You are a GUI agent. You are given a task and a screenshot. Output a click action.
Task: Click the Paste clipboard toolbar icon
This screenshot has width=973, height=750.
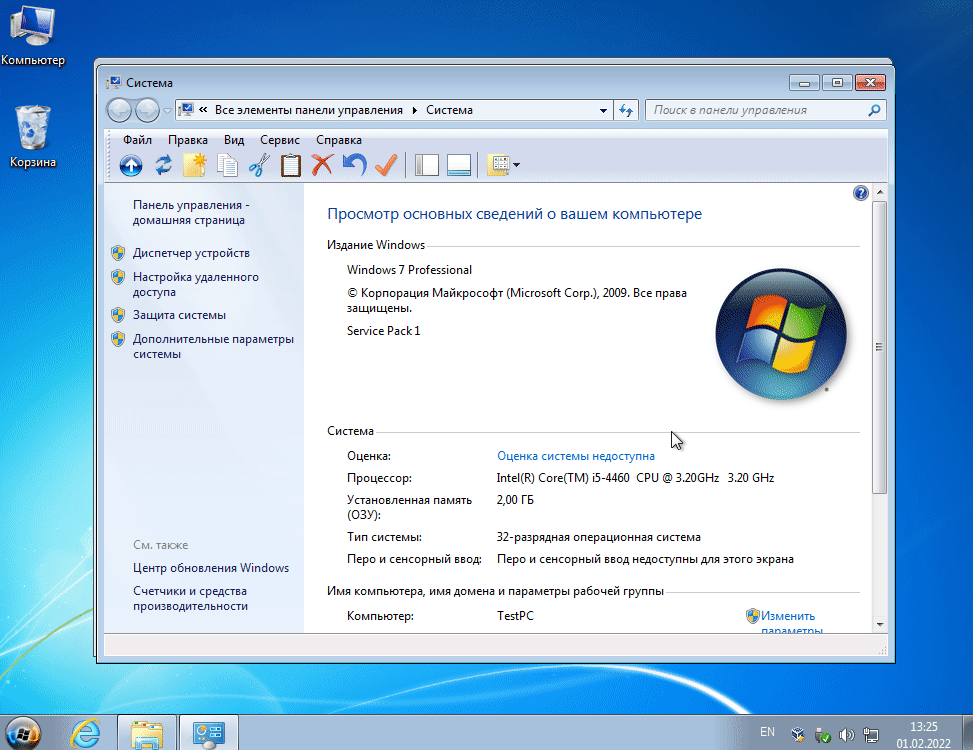[x=290, y=165]
